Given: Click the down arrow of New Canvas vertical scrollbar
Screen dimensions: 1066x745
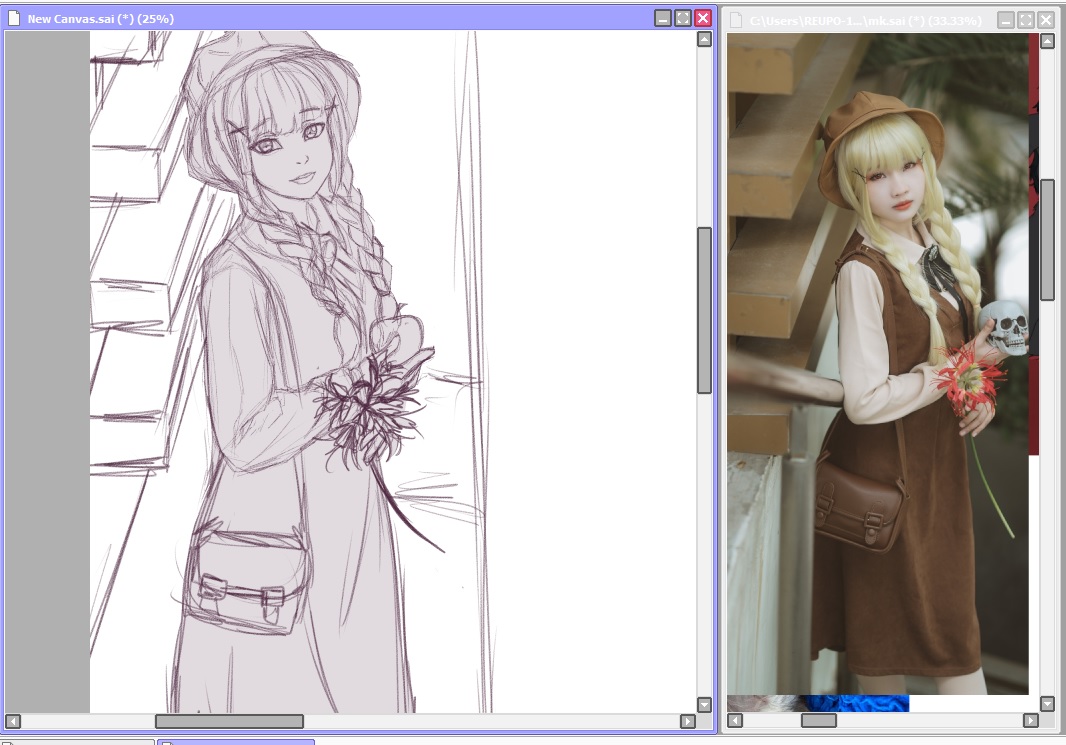Looking at the screenshot, I should pyautogui.click(x=704, y=705).
